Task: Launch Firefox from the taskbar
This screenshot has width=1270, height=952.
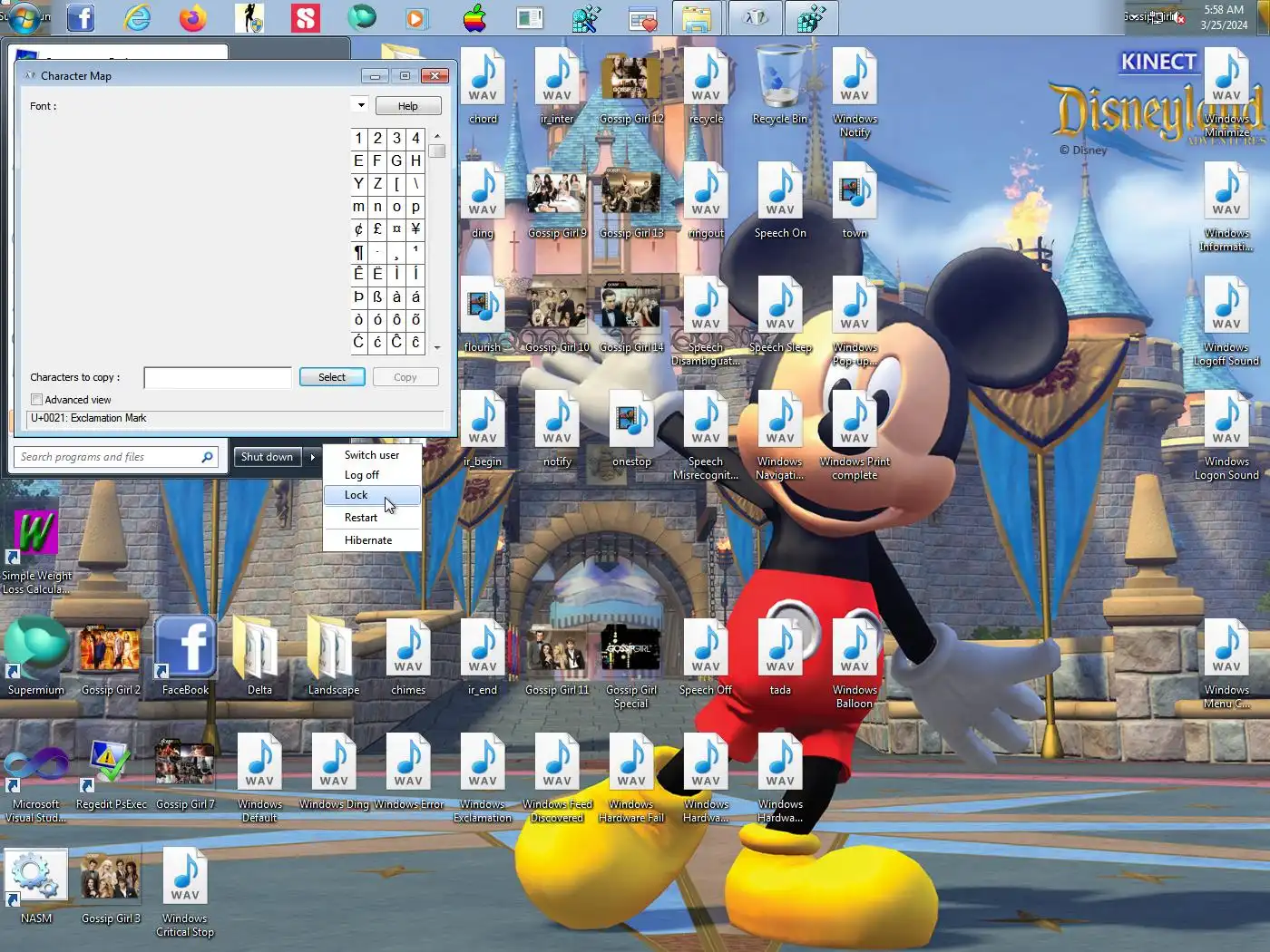Action: 193,17
